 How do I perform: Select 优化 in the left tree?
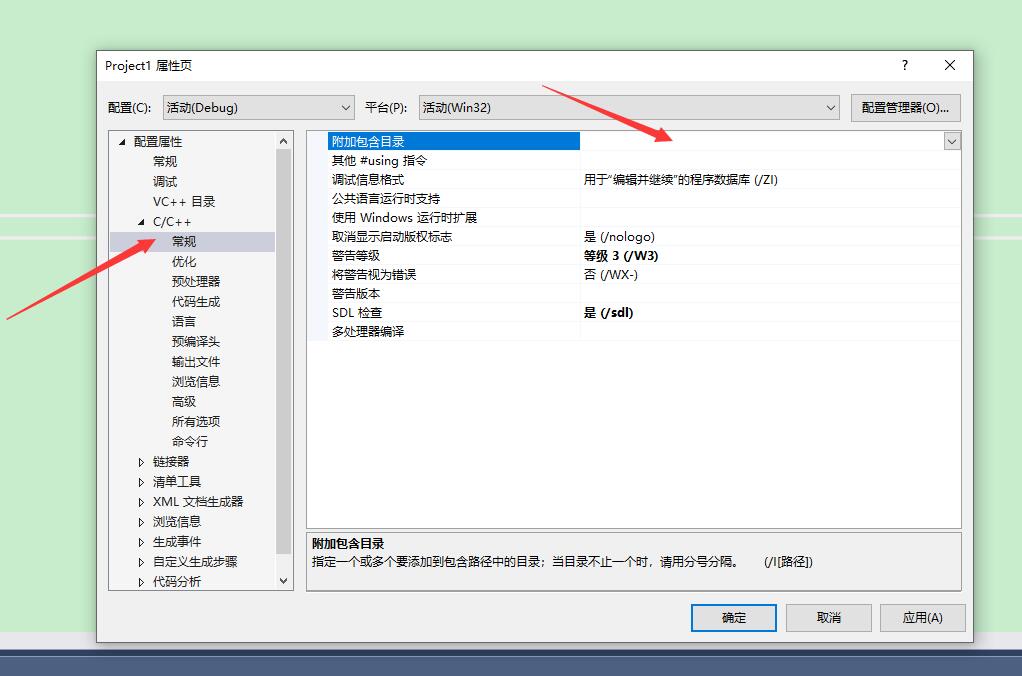tap(184, 261)
